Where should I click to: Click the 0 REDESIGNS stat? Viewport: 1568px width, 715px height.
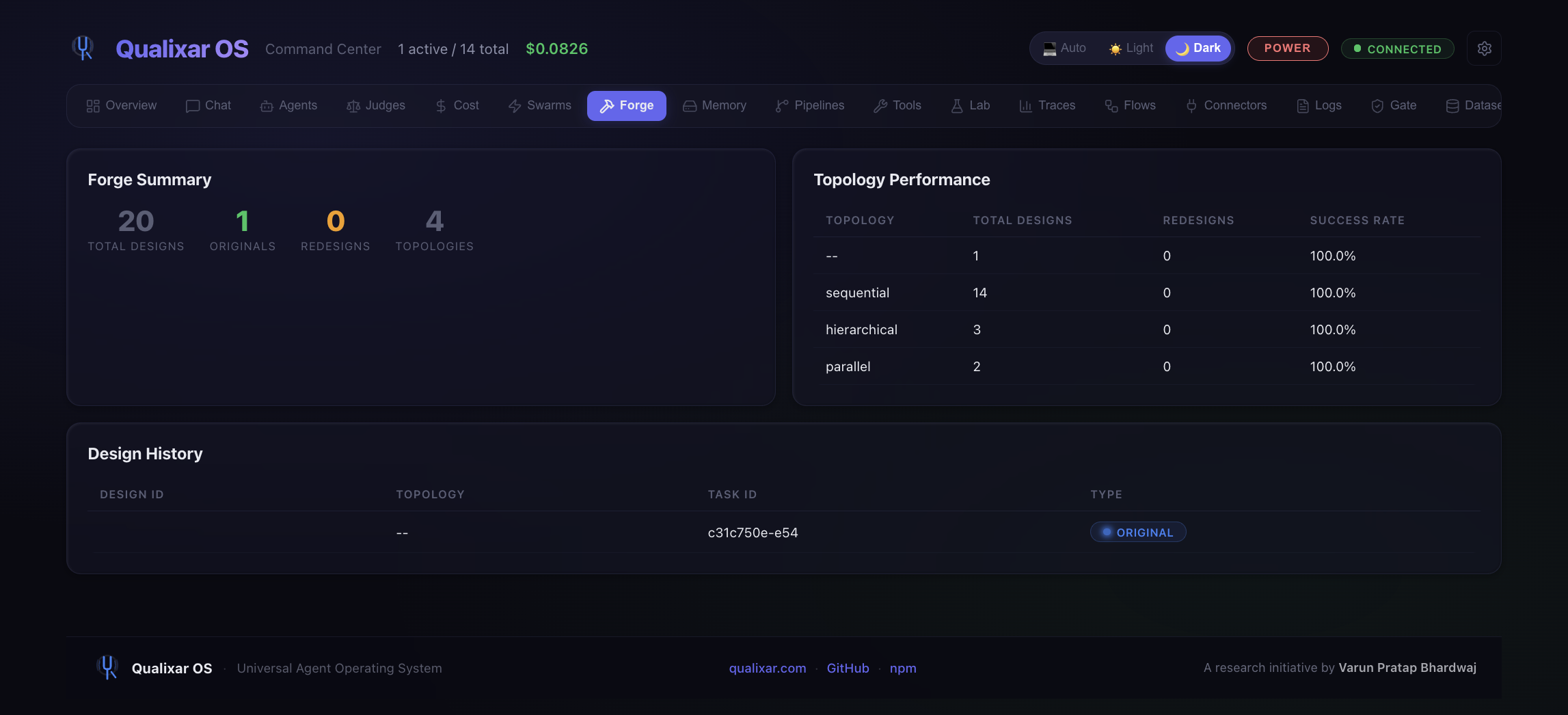click(336, 230)
